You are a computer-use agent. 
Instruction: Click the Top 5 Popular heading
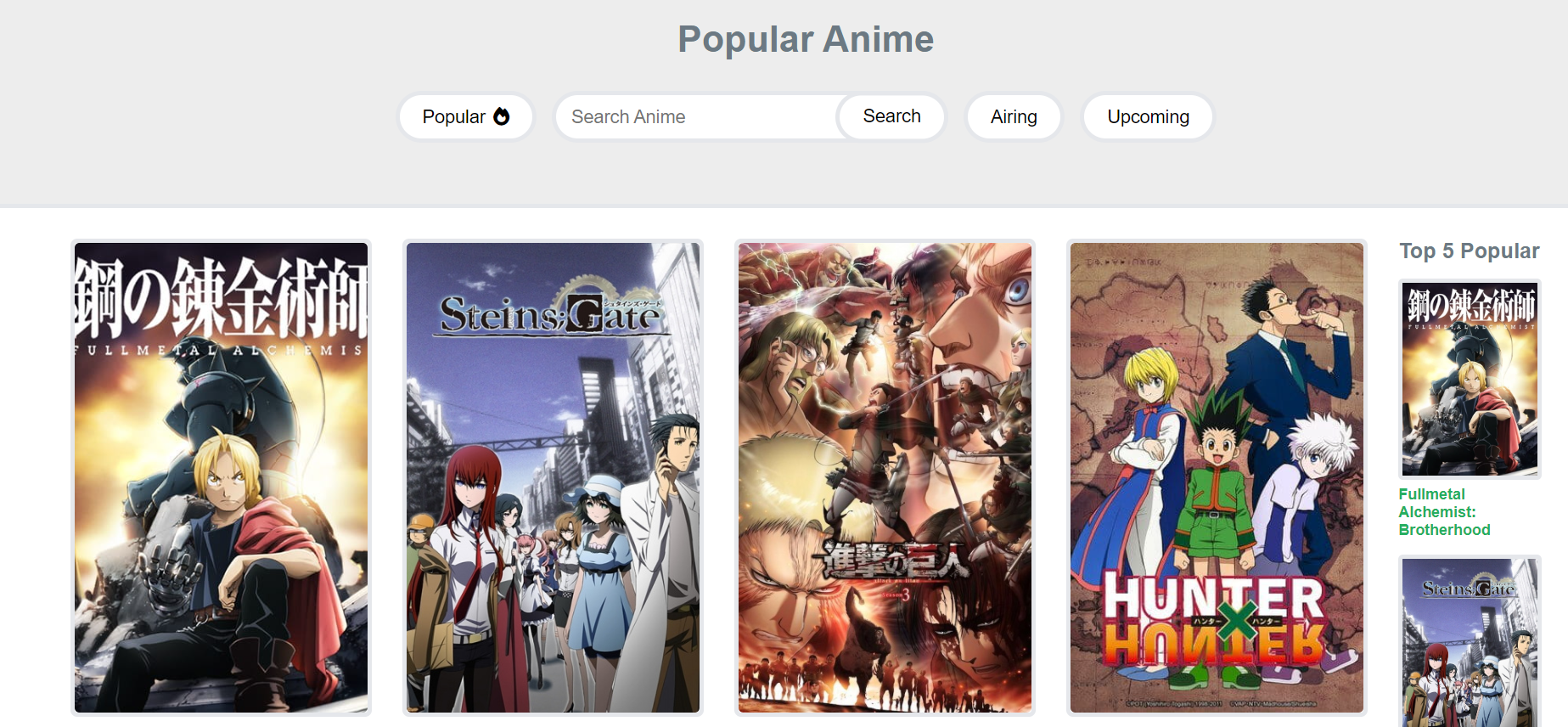(1469, 251)
